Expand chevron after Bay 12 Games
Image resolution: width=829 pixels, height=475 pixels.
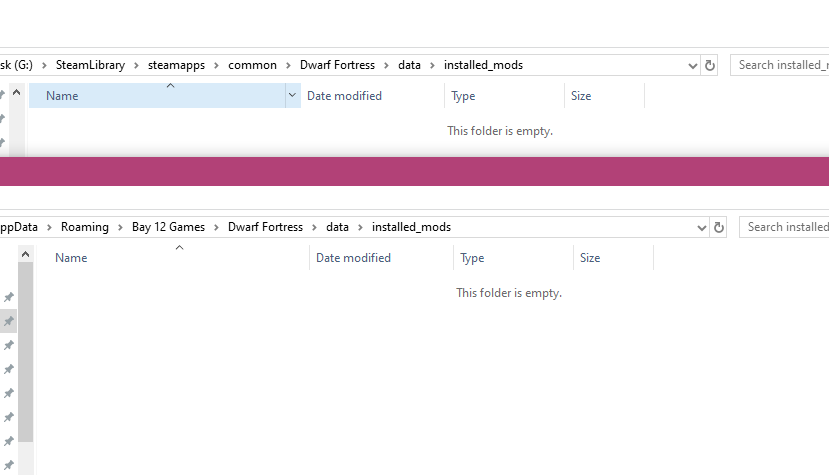pos(216,227)
